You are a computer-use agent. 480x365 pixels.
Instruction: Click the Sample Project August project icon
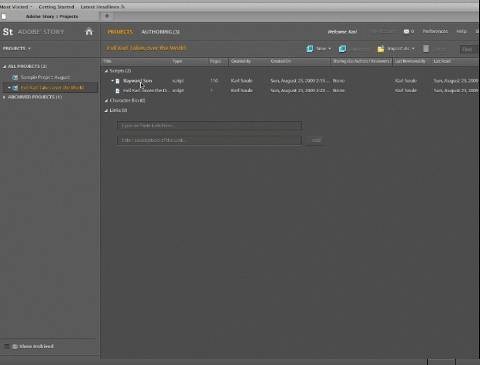click(x=15, y=78)
